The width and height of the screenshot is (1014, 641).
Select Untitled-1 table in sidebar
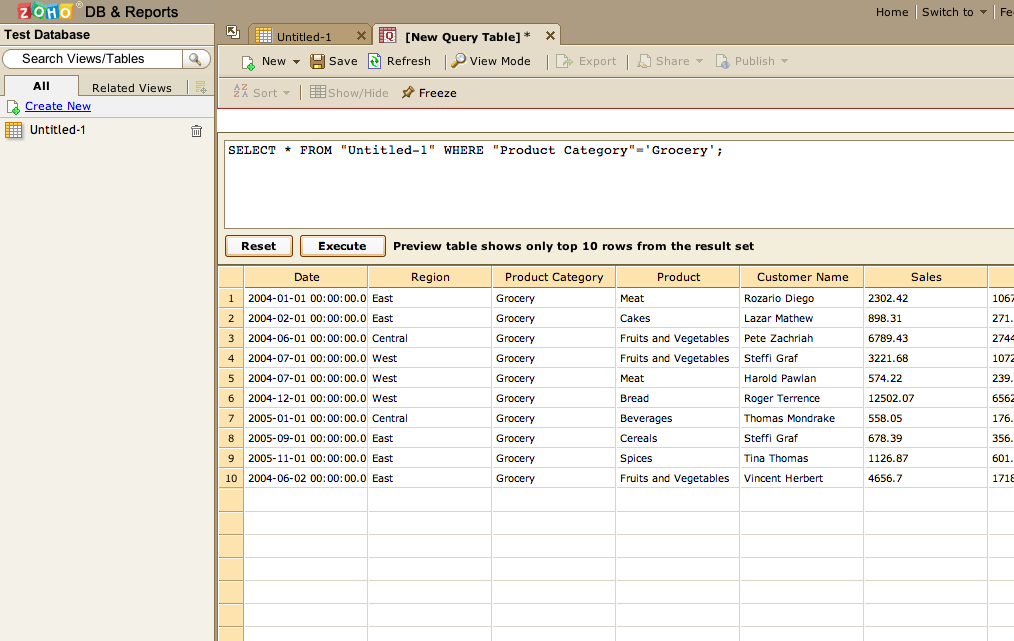point(57,130)
